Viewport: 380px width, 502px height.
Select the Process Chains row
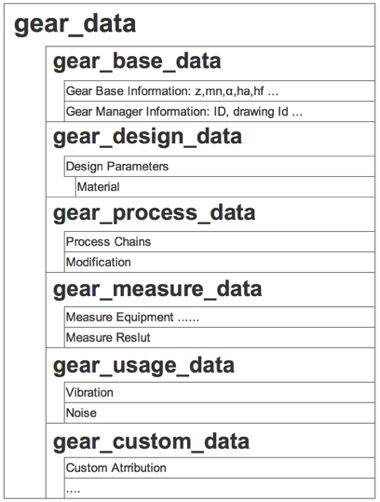[219, 242]
